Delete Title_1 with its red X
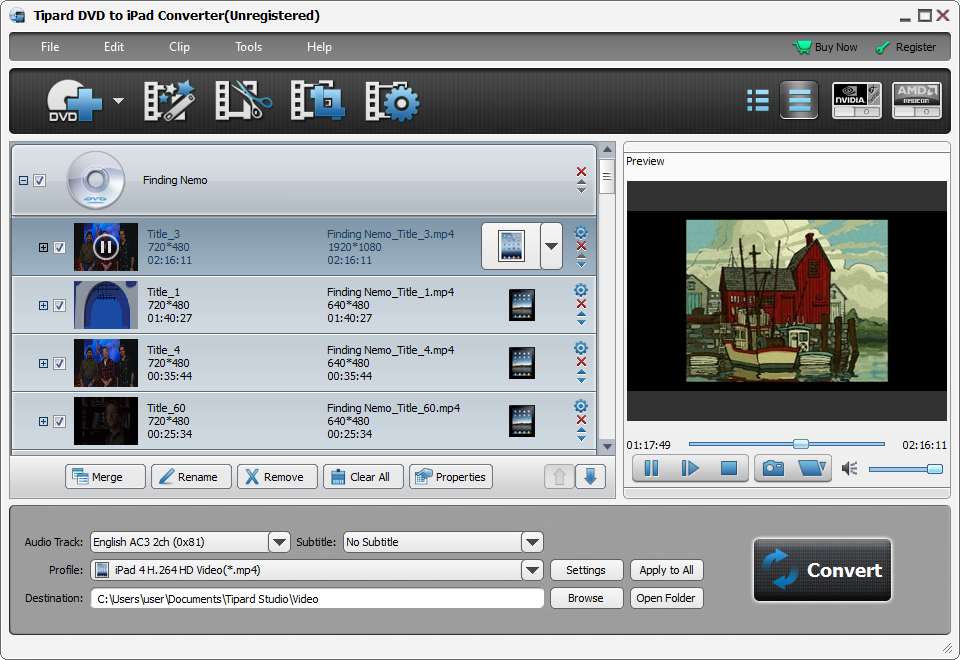Image resolution: width=960 pixels, height=660 pixels. 582,304
